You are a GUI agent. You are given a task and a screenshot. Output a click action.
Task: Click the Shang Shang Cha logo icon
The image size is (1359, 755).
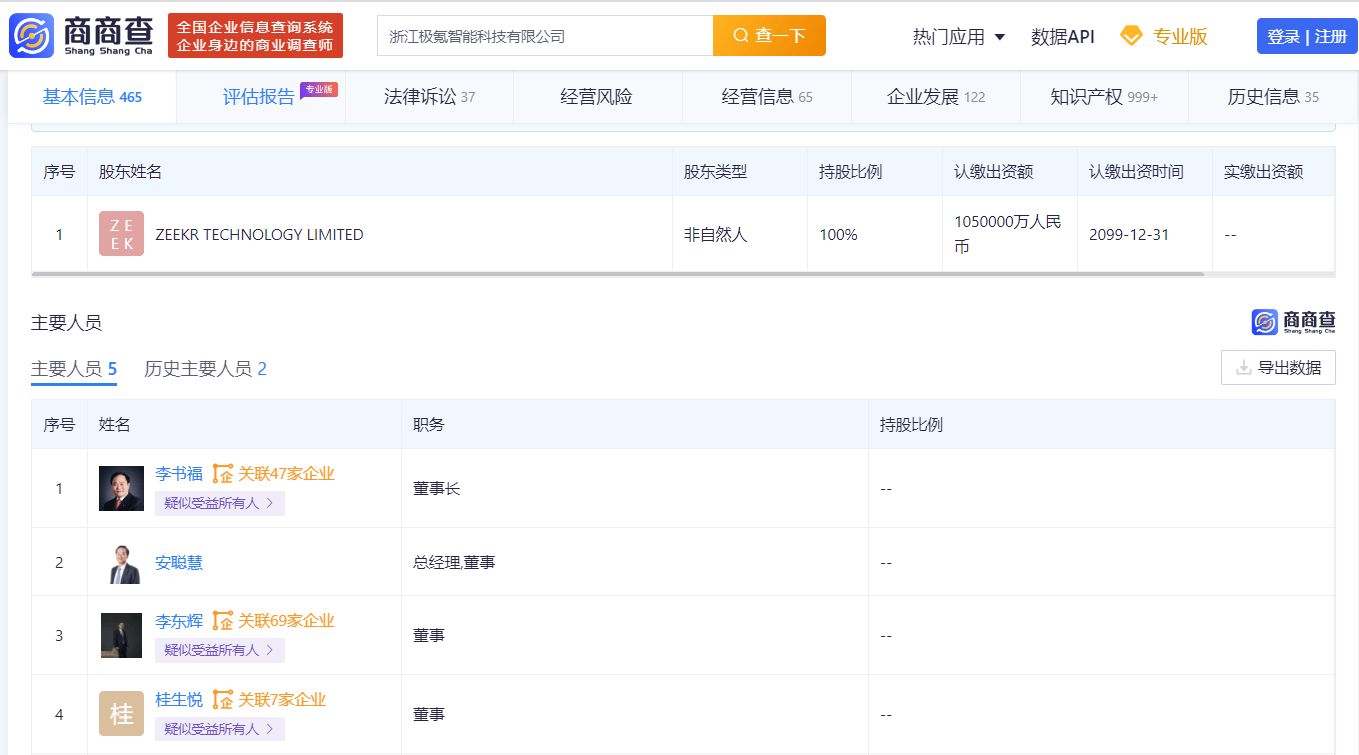[31, 36]
